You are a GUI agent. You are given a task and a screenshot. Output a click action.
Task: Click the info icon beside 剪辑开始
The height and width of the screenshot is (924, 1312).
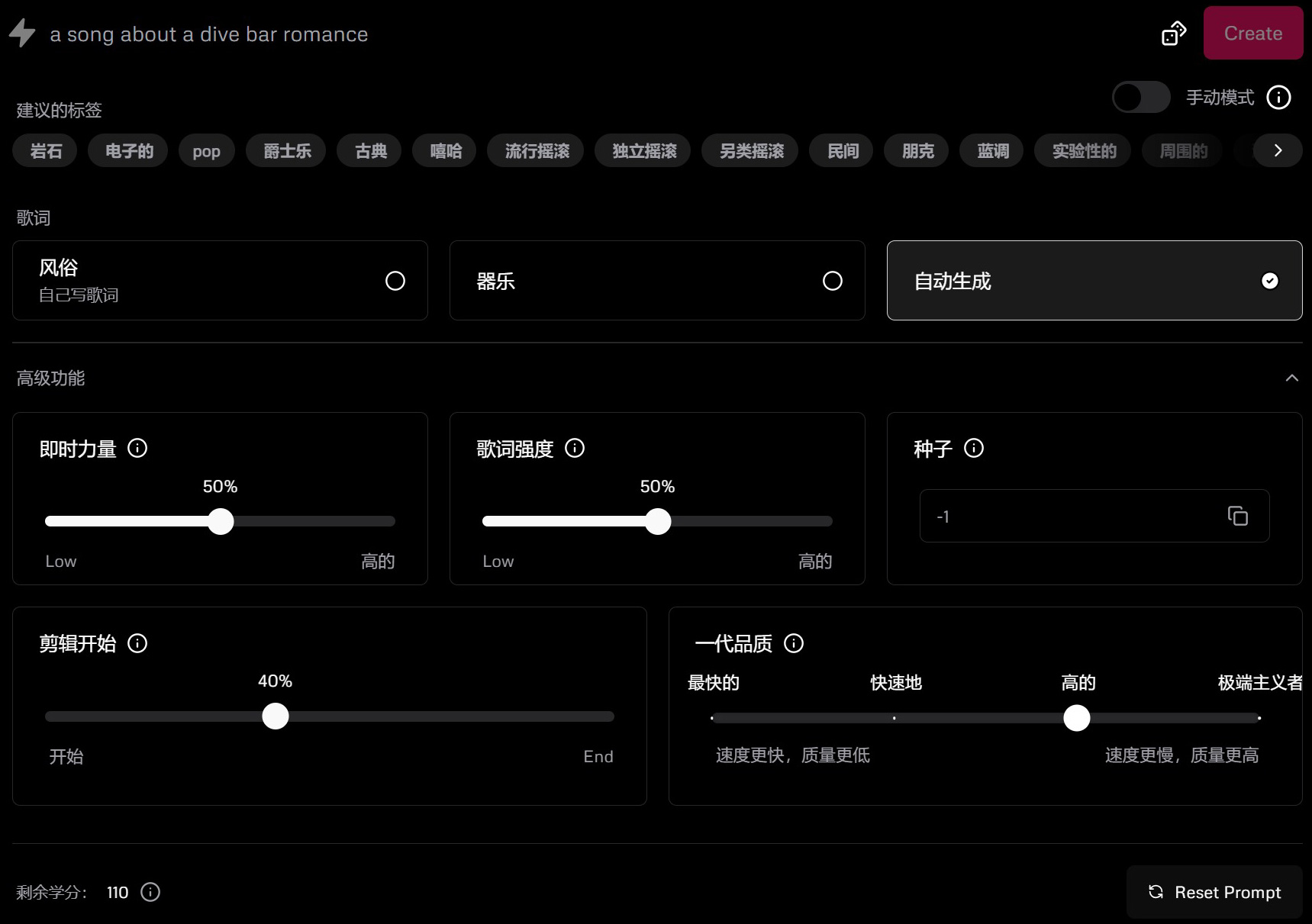coord(137,644)
